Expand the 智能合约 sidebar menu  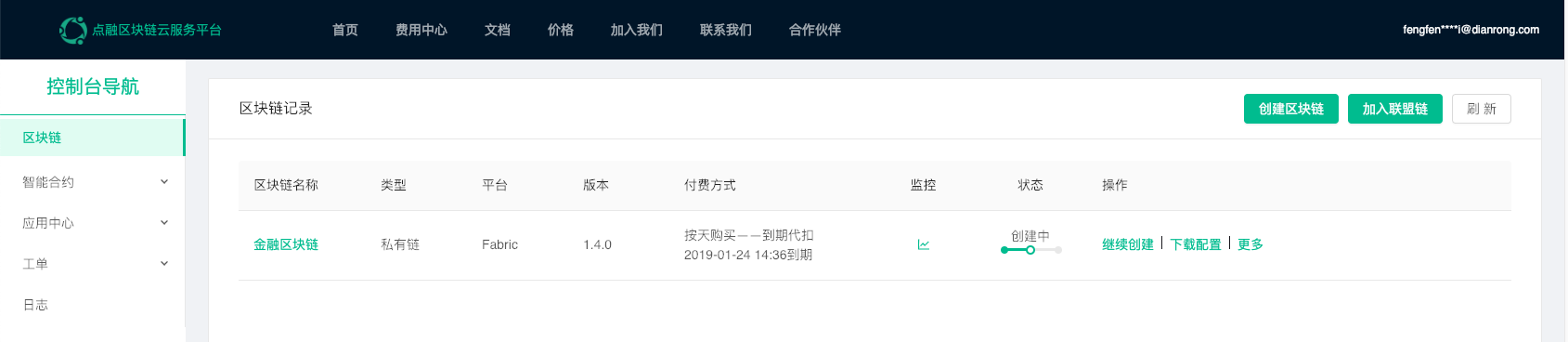(x=93, y=182)
